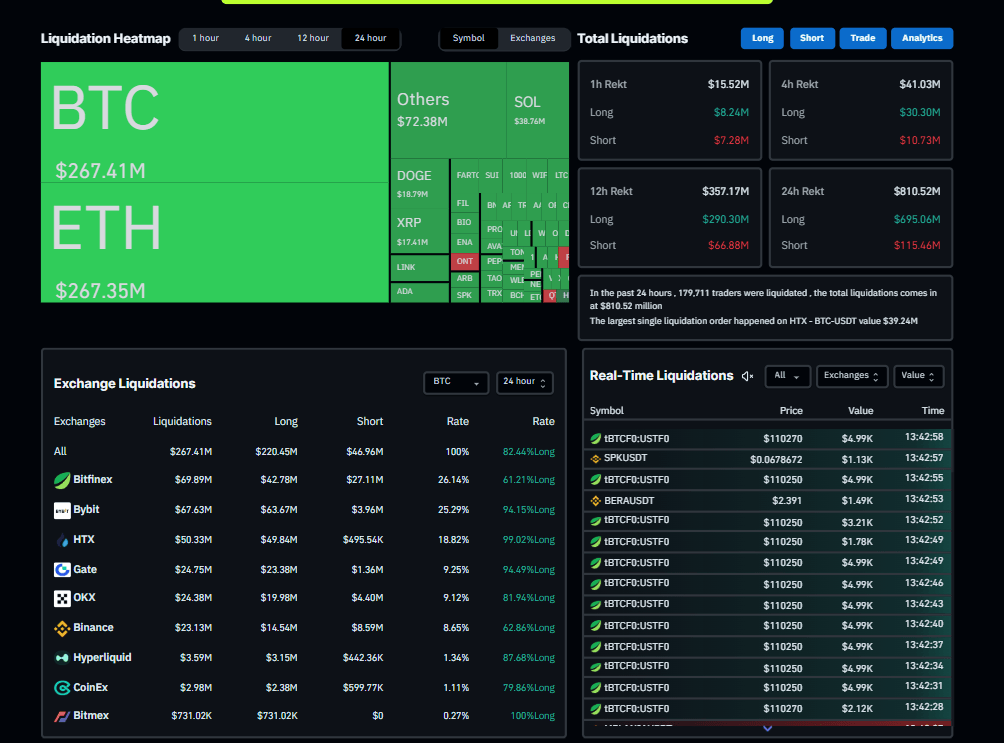Screen dimensions: 1004x743
Task: Click the HTX exchange logo icon
Action: pos(62,540)
